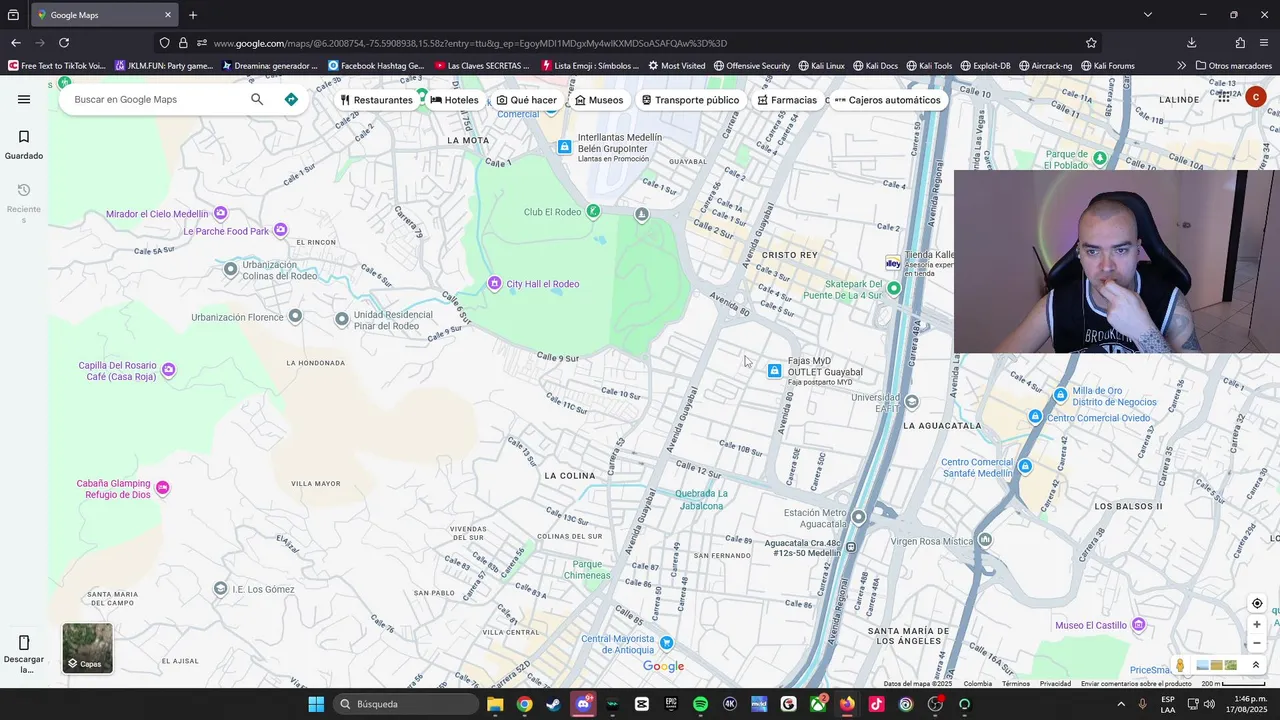Open the Kali Linux bookmark
1280x720 pixels.
pos(821,66)
